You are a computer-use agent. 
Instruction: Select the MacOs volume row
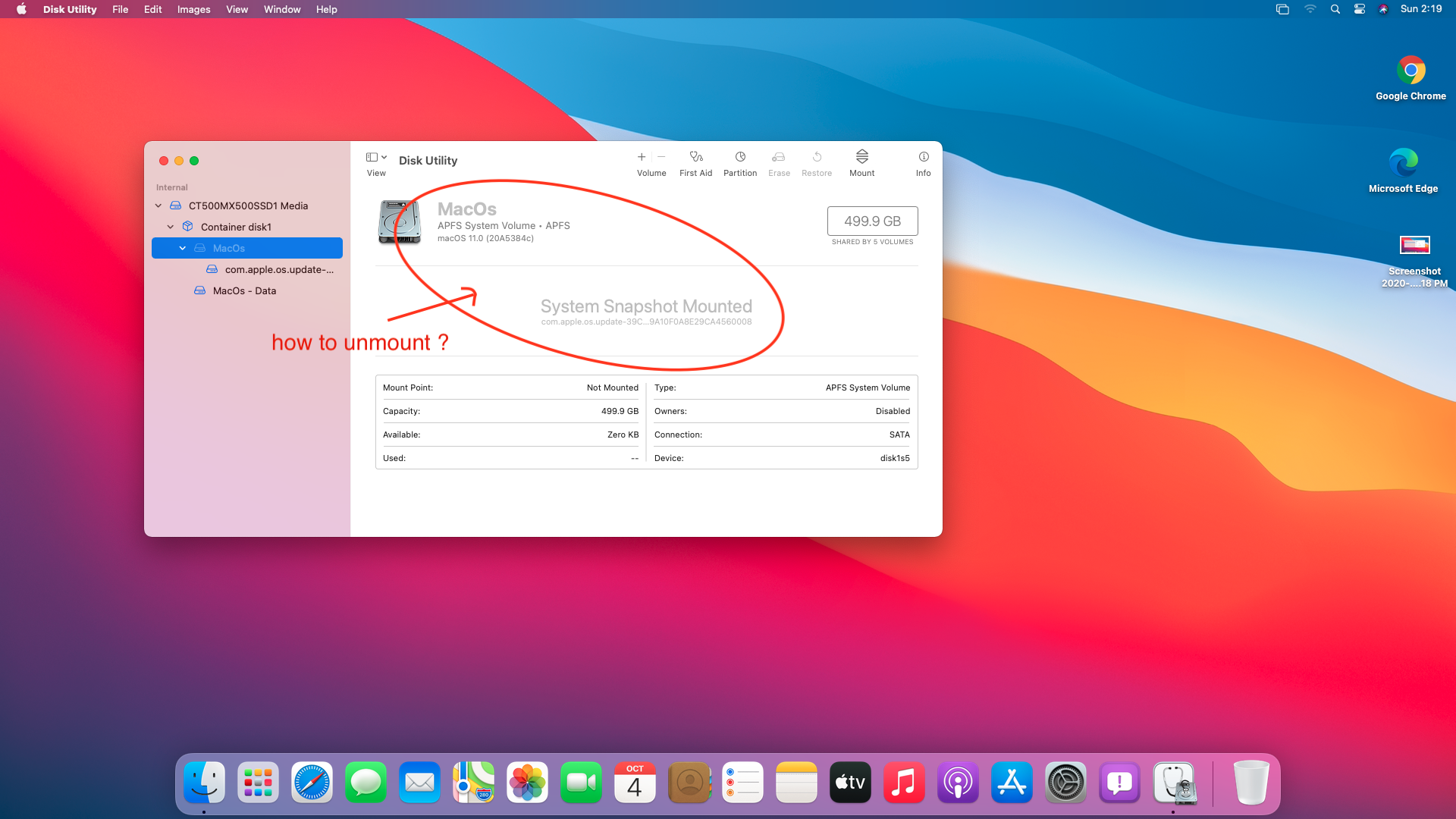tap(247, 248)
